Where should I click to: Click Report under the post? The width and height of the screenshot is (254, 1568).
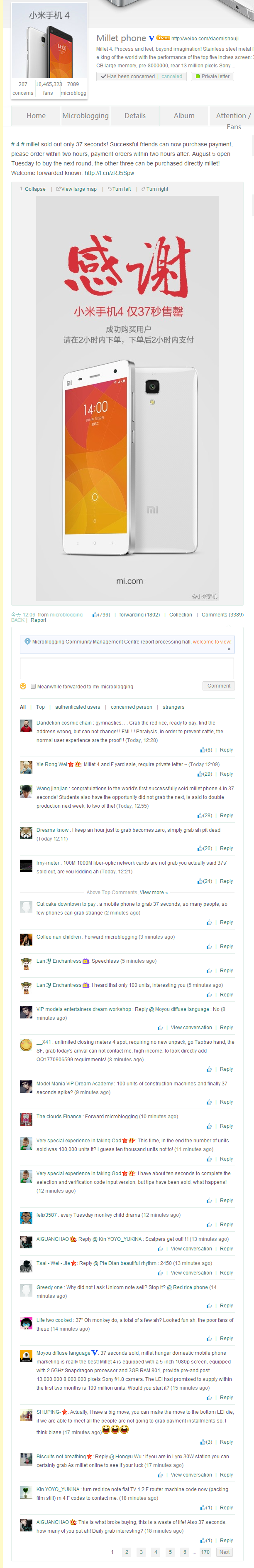click(x=38, y=620)
